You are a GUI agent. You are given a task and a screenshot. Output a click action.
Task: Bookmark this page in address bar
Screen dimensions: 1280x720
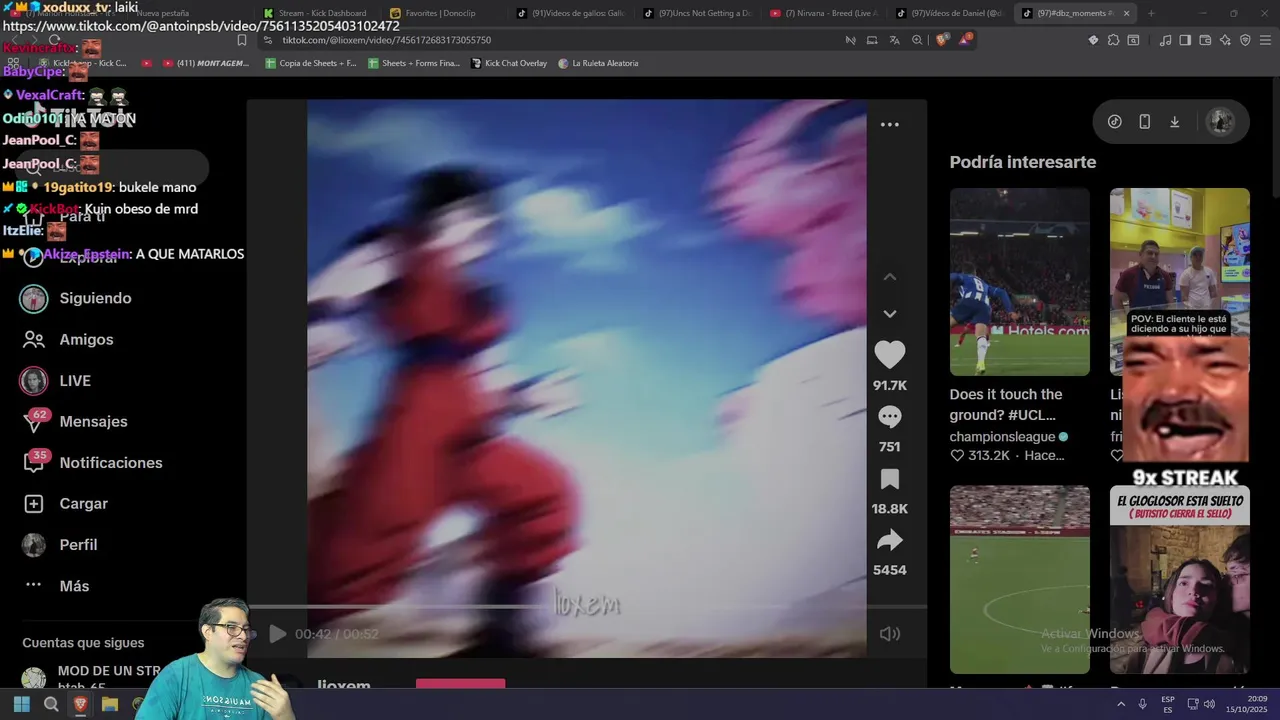(x=242, y=40)
